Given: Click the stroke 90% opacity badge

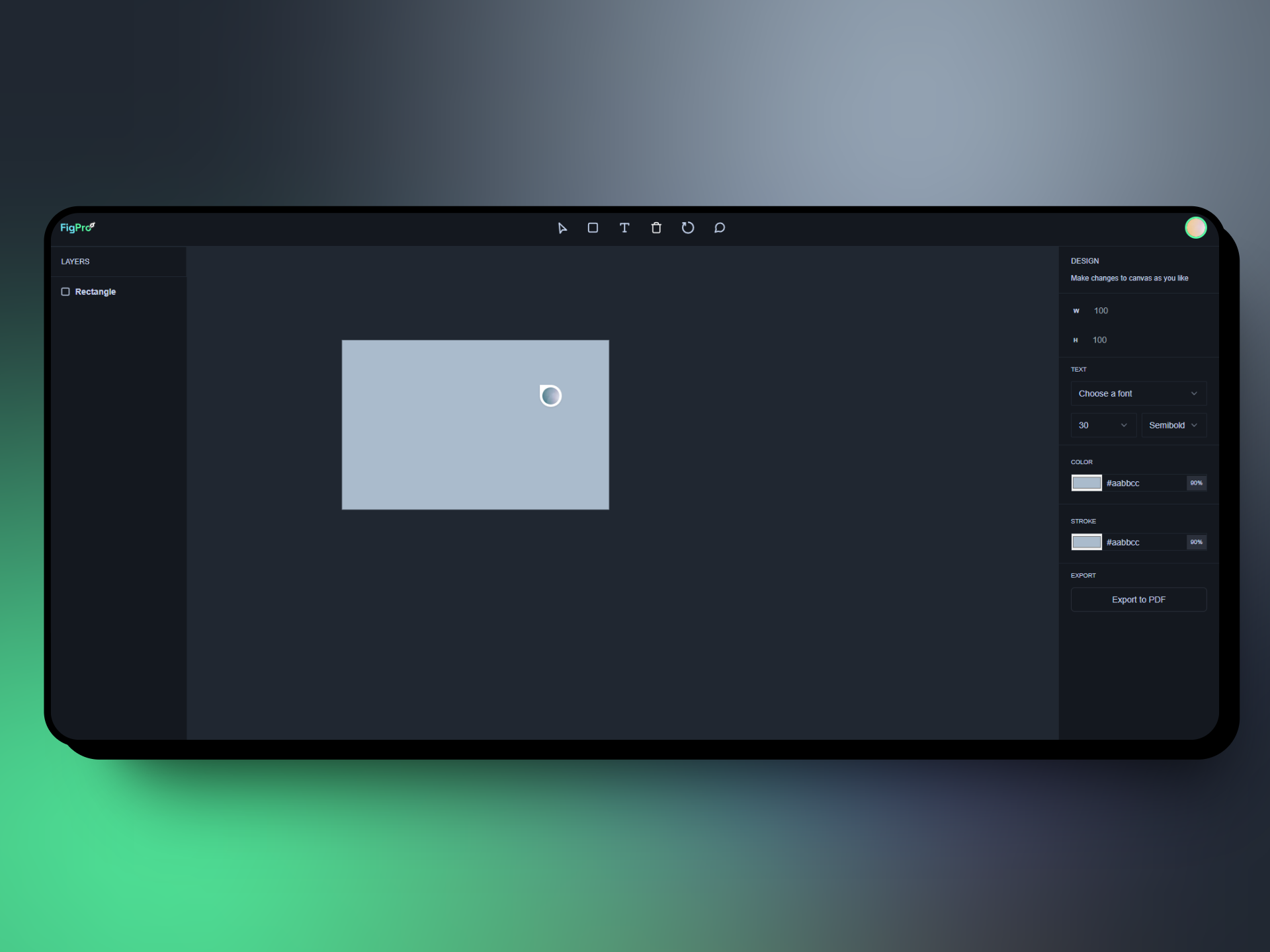Looking at the screenshot, I should pos(1196,542).
